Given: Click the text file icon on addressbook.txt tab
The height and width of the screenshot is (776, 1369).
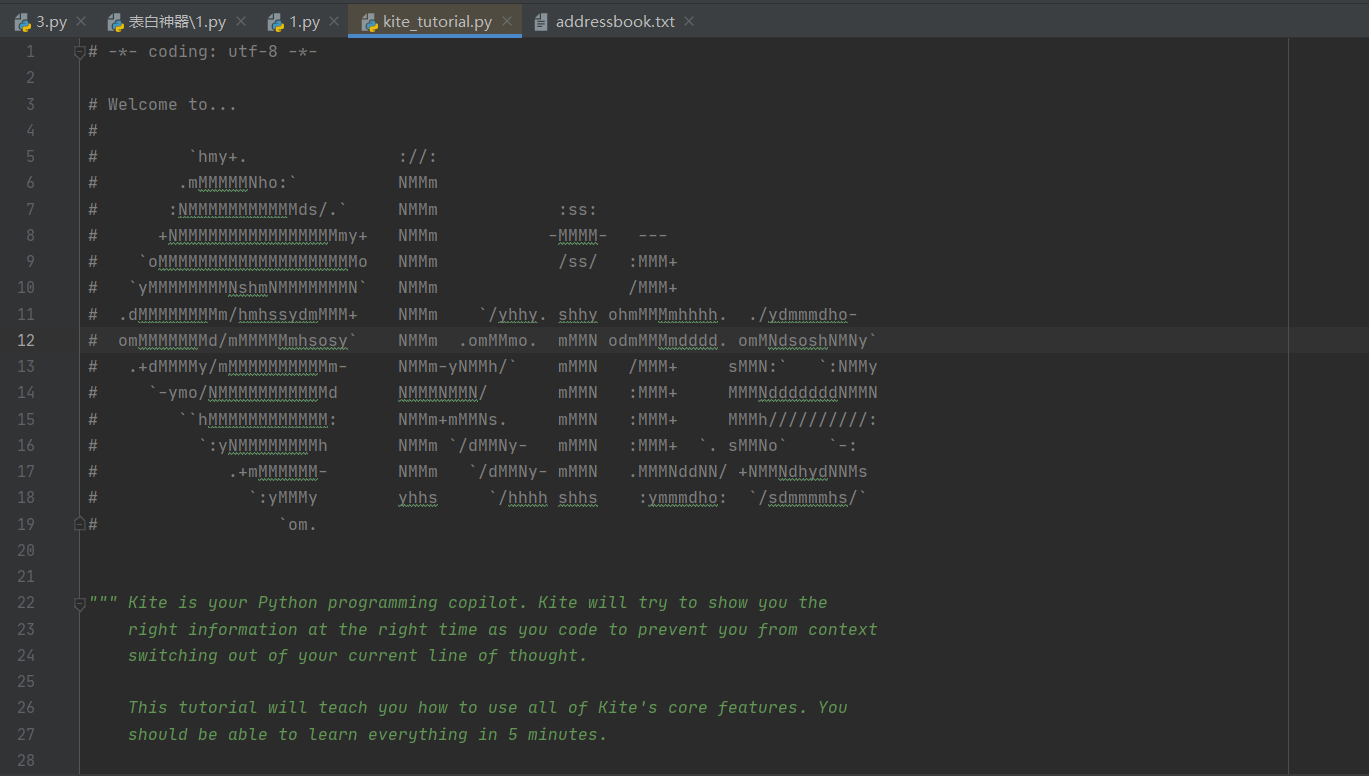Looking at the screenshot, I should point(542,21).
